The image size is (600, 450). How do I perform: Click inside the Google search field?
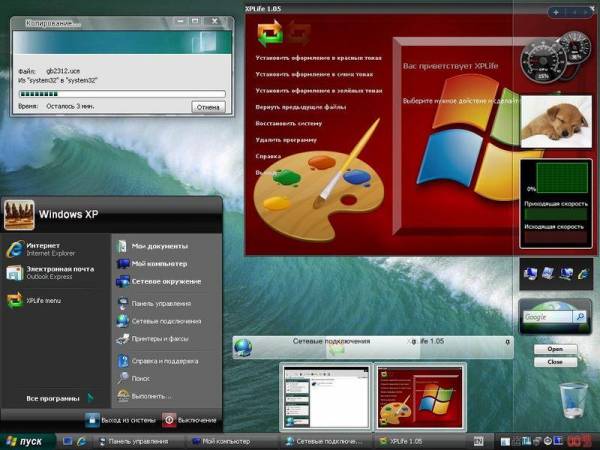click(547, 317)
